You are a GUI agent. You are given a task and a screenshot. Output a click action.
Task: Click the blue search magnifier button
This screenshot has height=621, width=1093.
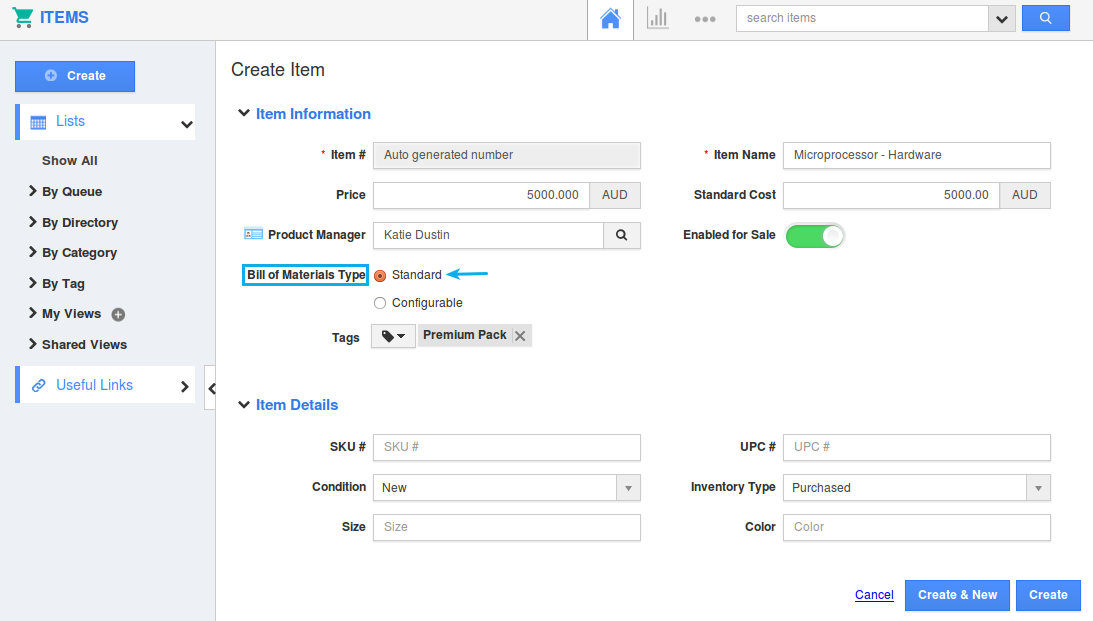[1045, 18]
